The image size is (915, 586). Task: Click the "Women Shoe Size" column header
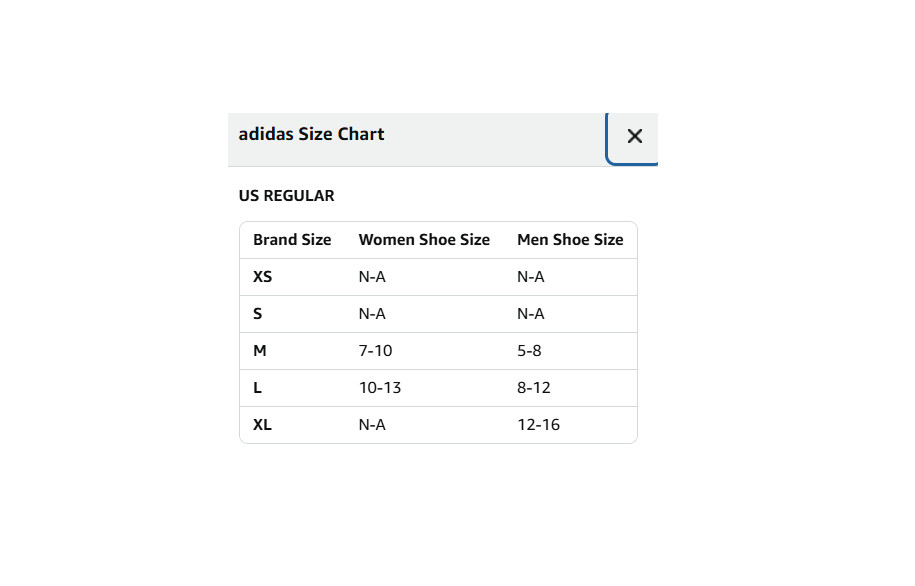click(424, 240)
